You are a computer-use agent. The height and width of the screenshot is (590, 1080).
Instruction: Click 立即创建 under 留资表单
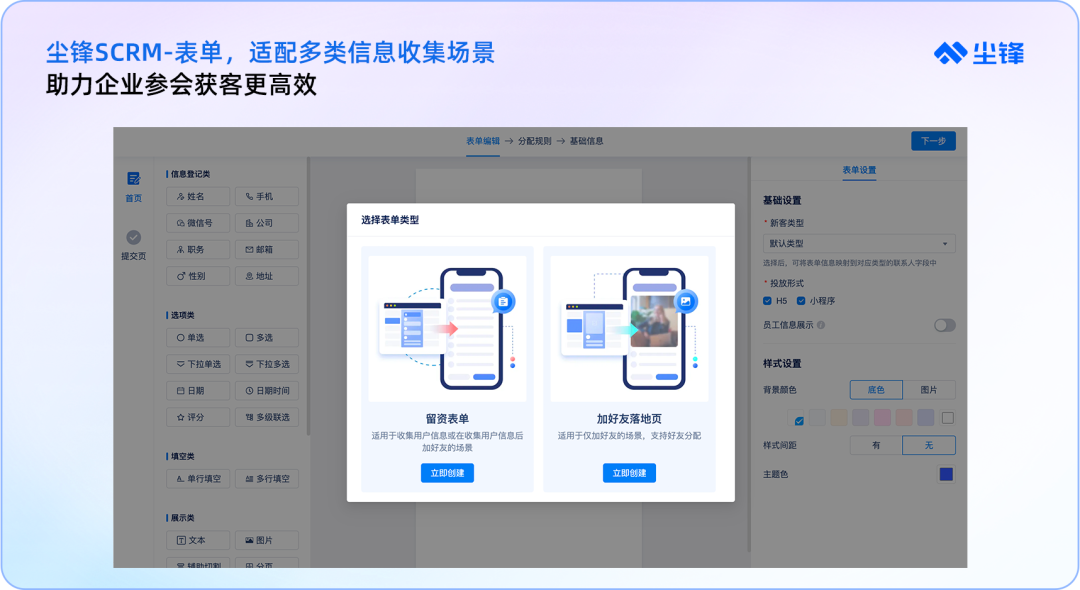(447, 473)
